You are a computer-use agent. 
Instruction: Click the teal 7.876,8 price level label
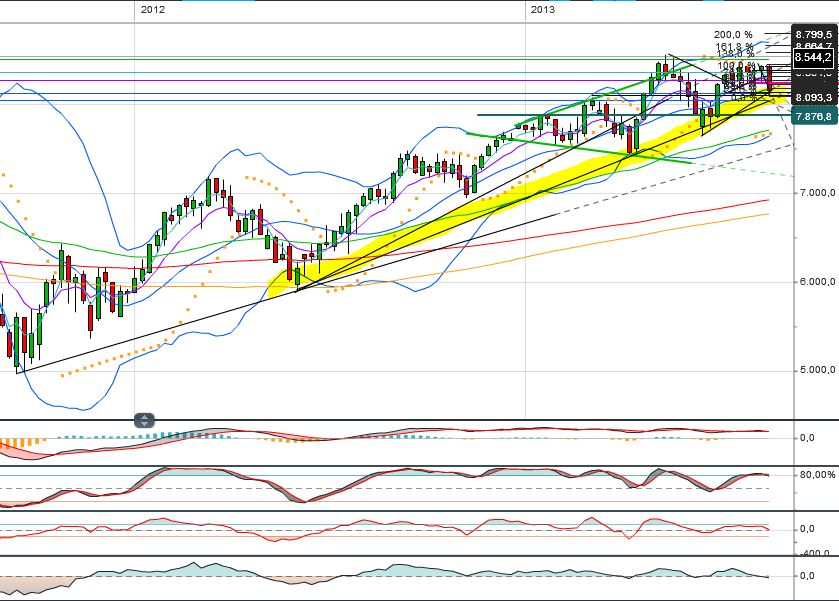coord(813,116)
